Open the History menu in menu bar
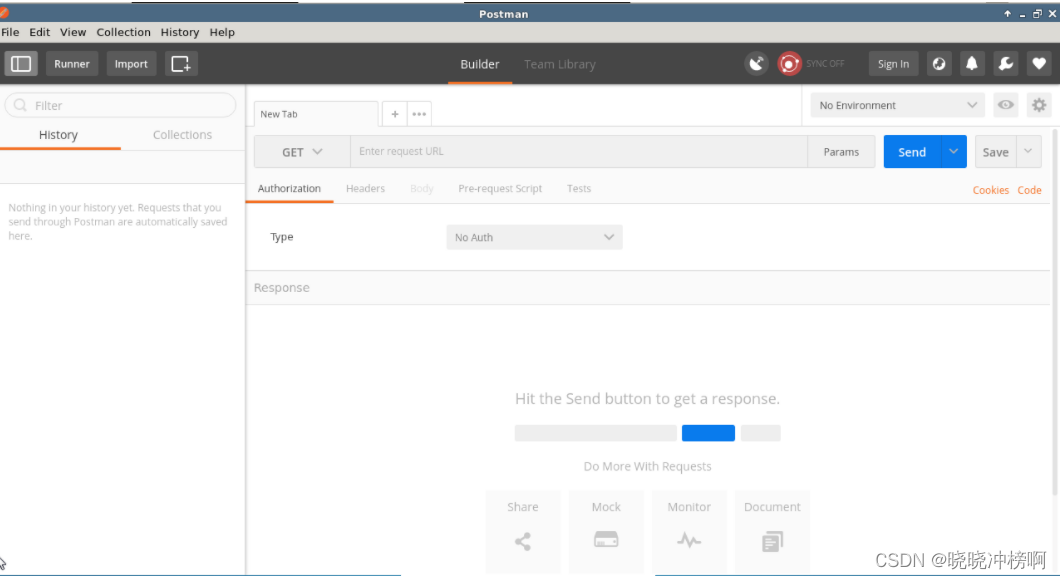Viewport: 1062px width, 579px height. [x=179, y=32]
